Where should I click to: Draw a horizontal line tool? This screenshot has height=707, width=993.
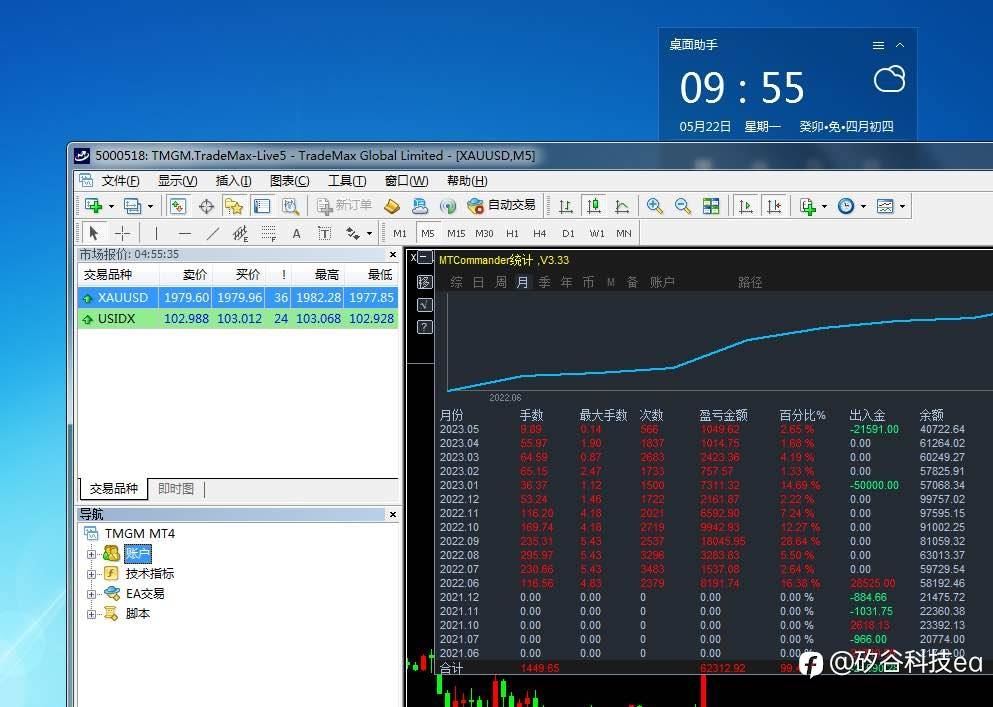click(184, 233)
